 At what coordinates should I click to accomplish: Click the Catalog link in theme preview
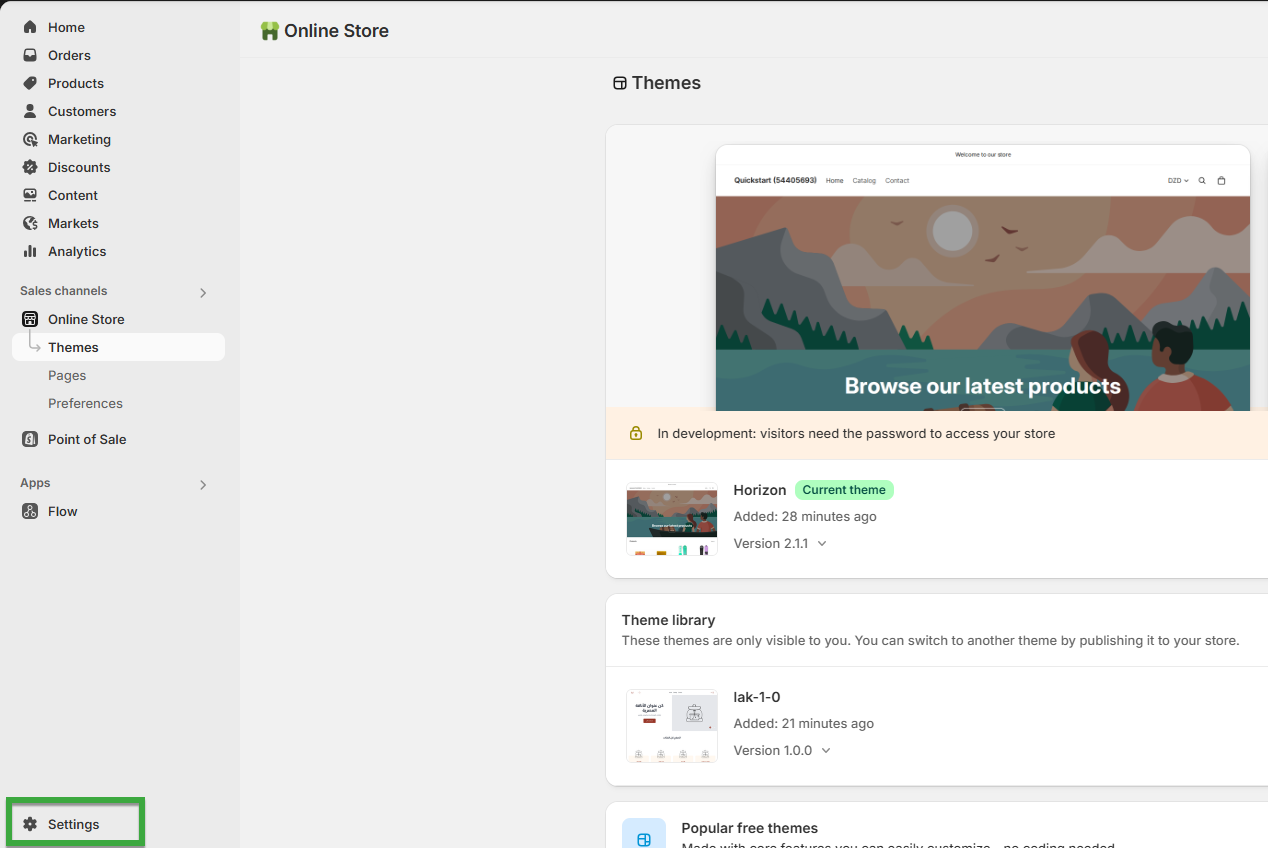(x=864, y=181)
